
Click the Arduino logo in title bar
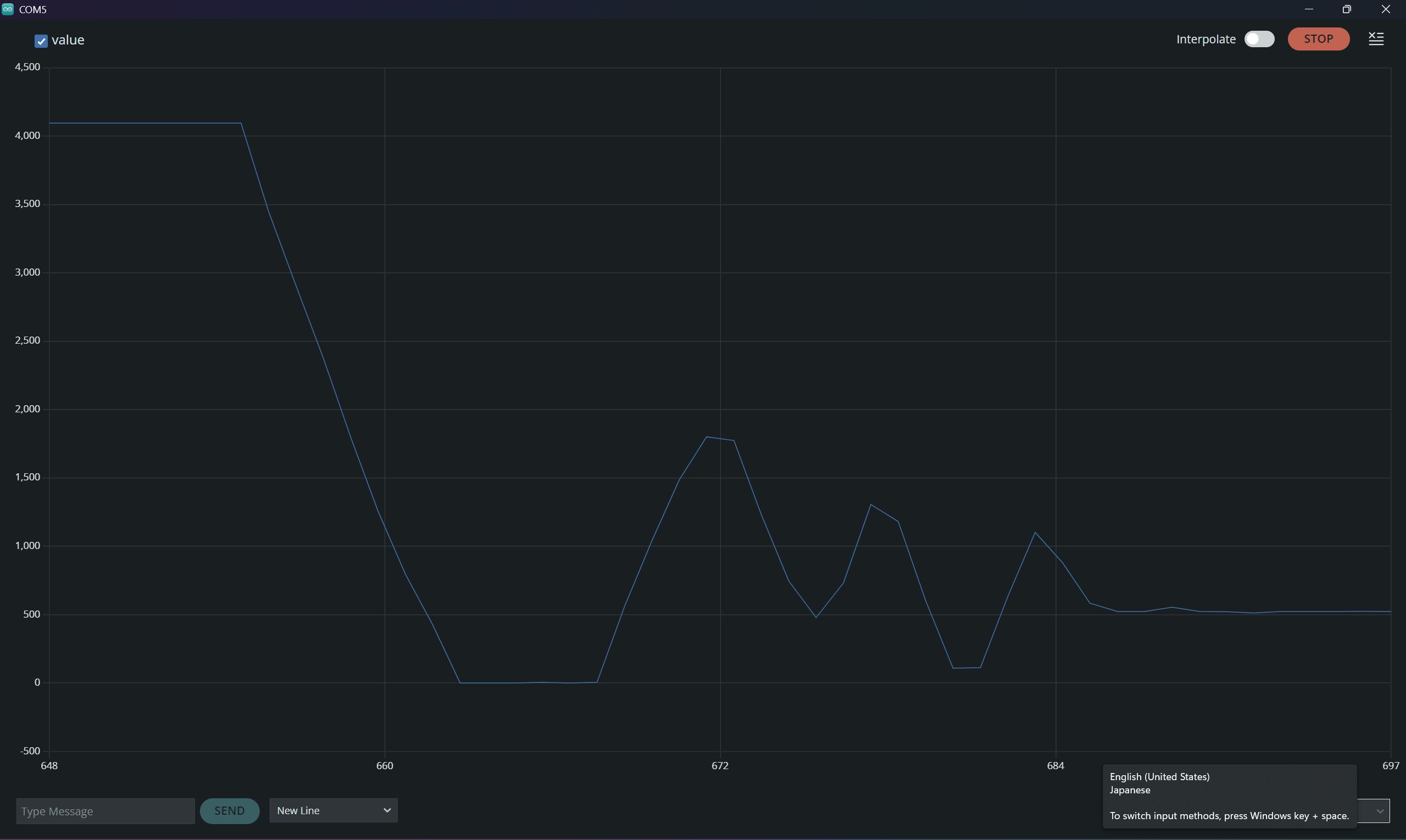tap(8, 9)
